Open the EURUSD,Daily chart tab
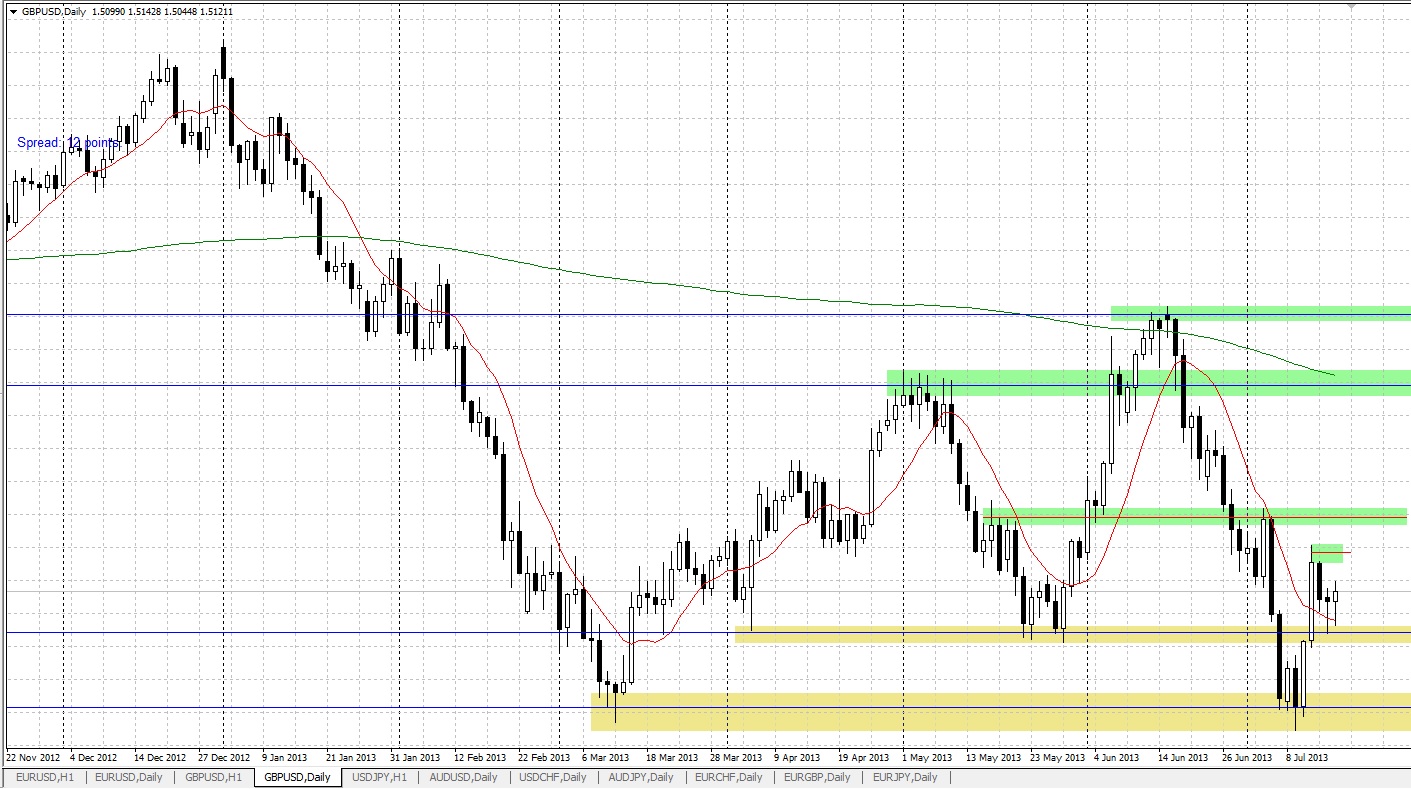This screenshot has height=789, width=1411. [128, 777]
